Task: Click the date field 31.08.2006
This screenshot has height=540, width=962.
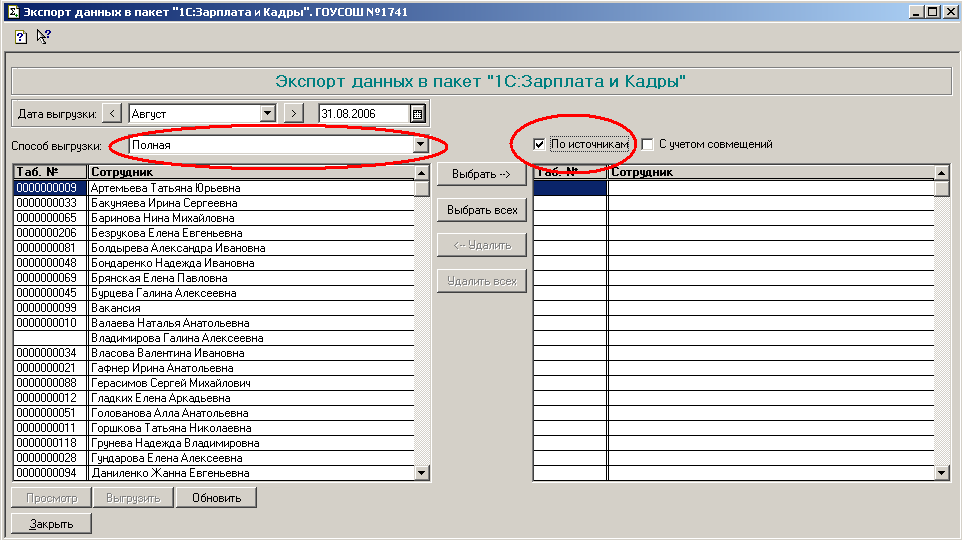Action: point(363,114)
